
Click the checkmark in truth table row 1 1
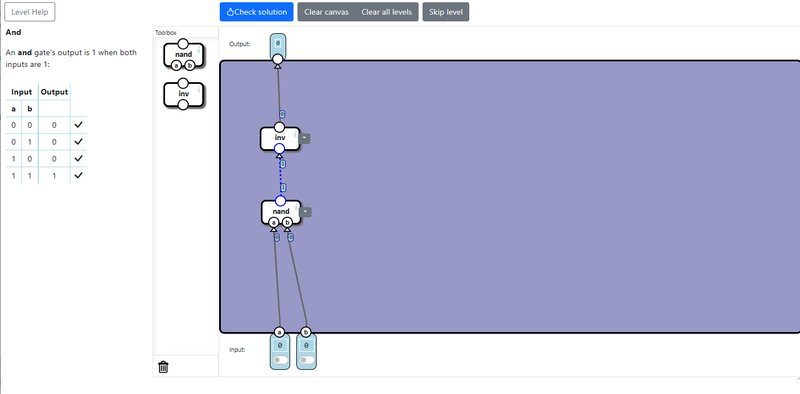tap(78, 175)
